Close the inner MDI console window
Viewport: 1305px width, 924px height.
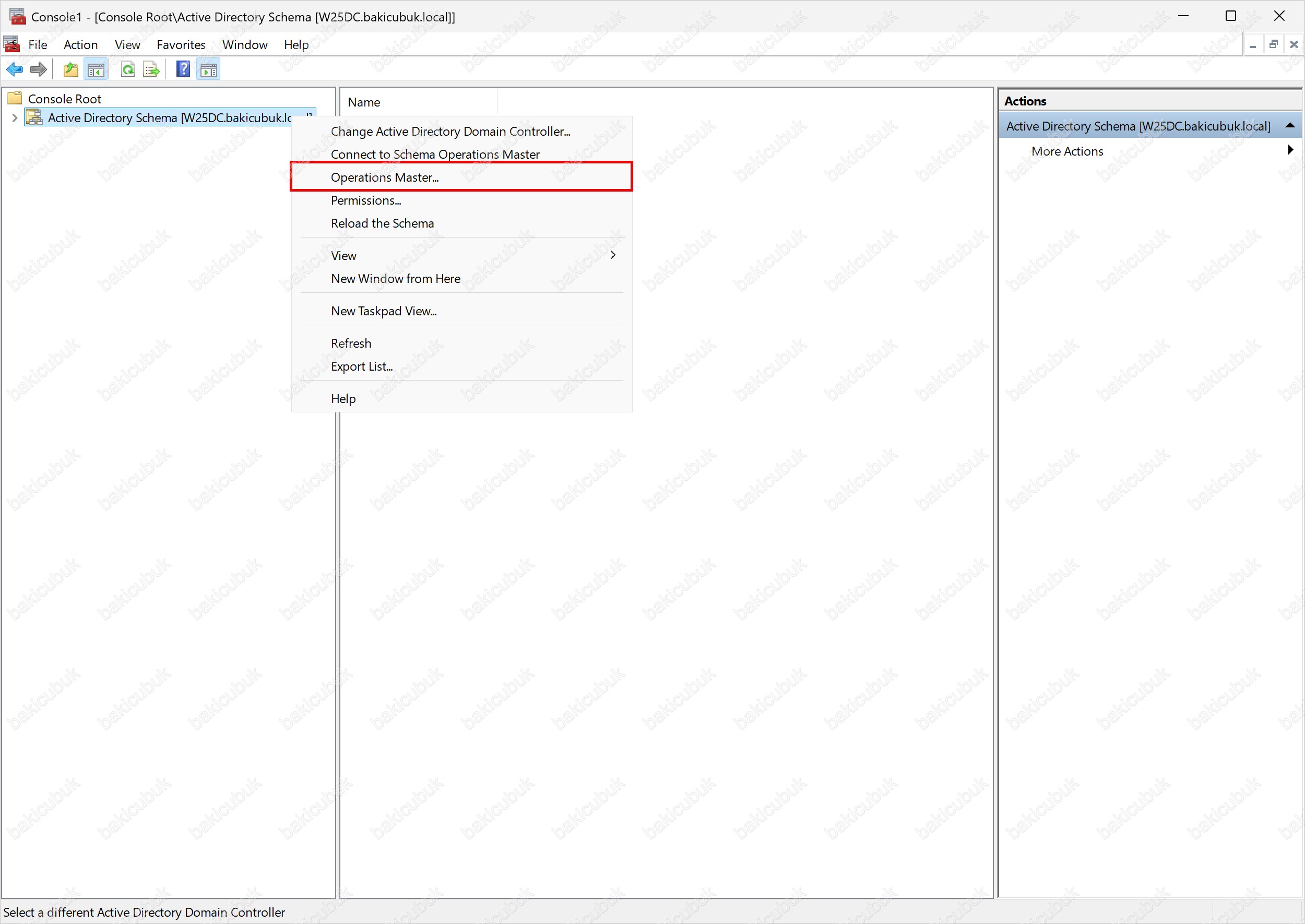(x=1294, y=44)
